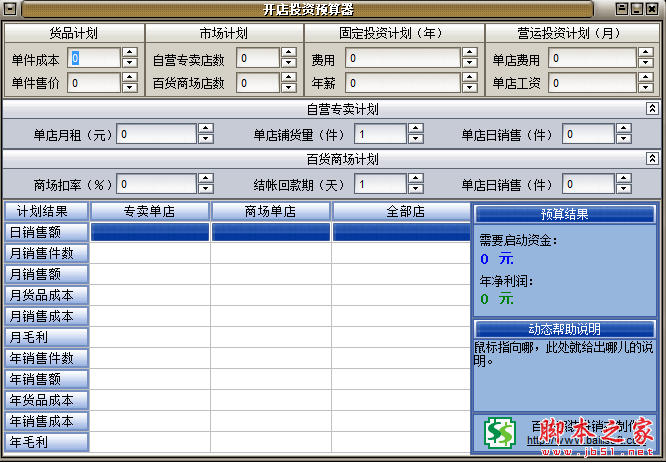Viewport: 666px width, 463px height.
Task: Lower 单店月租（元） with down spinner
Action: click(x=206, y=138)
